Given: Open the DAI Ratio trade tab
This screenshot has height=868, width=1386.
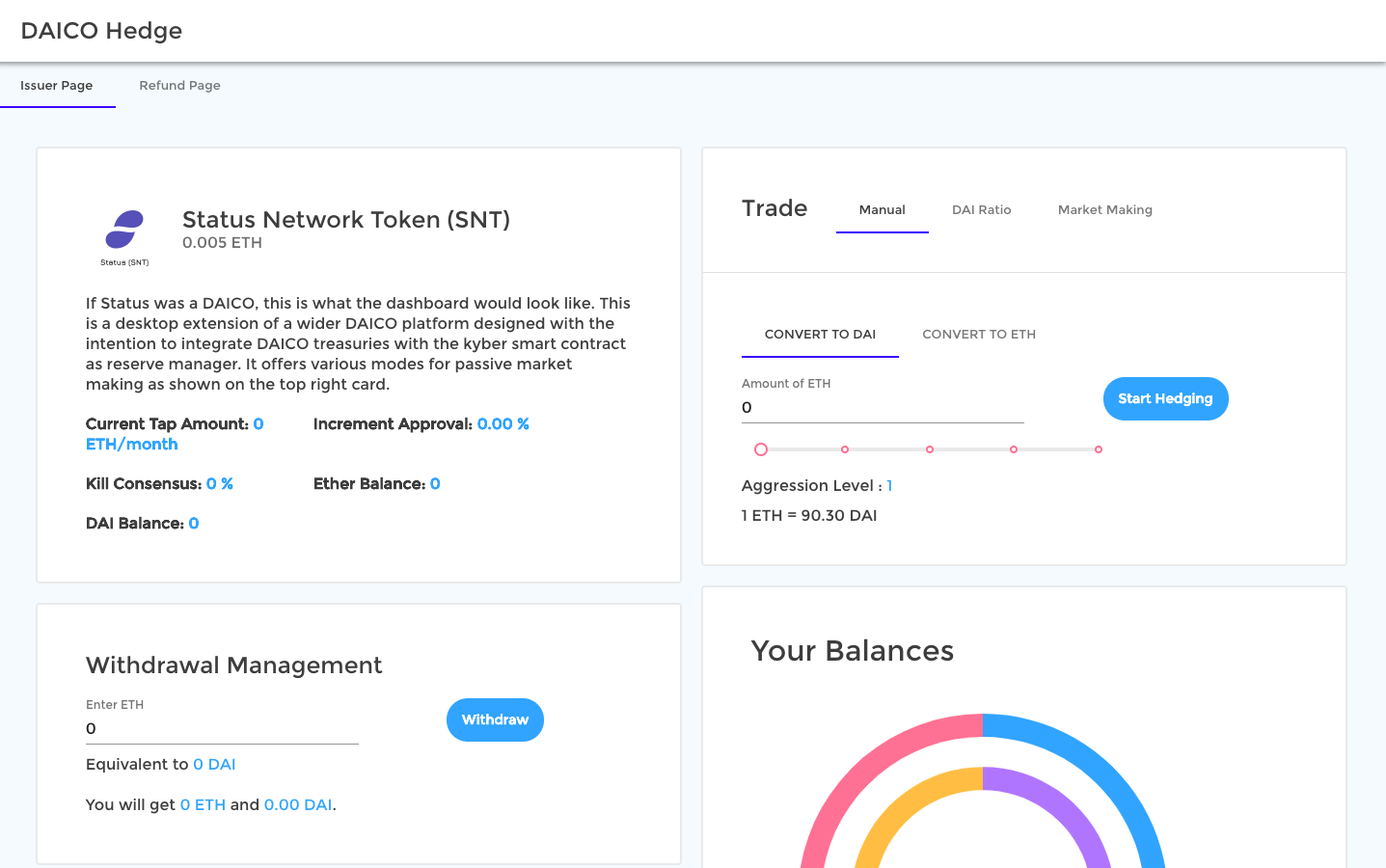Looking at the screenshot, I should (x=981, y=209).
